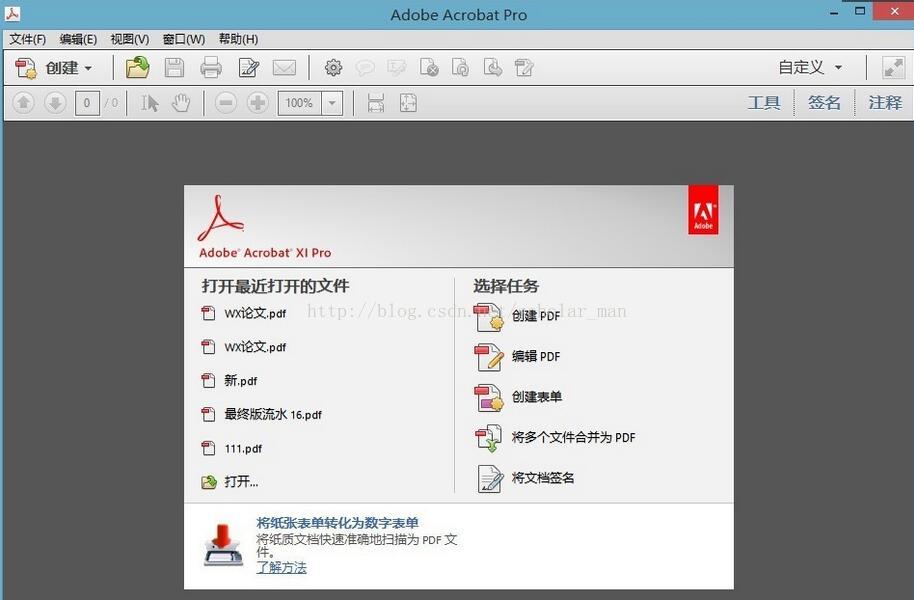Maximize the Adobe Acrobat Pro window
Image resolution: width=914 pixels, height=600 pixels.
click(860, 11)
